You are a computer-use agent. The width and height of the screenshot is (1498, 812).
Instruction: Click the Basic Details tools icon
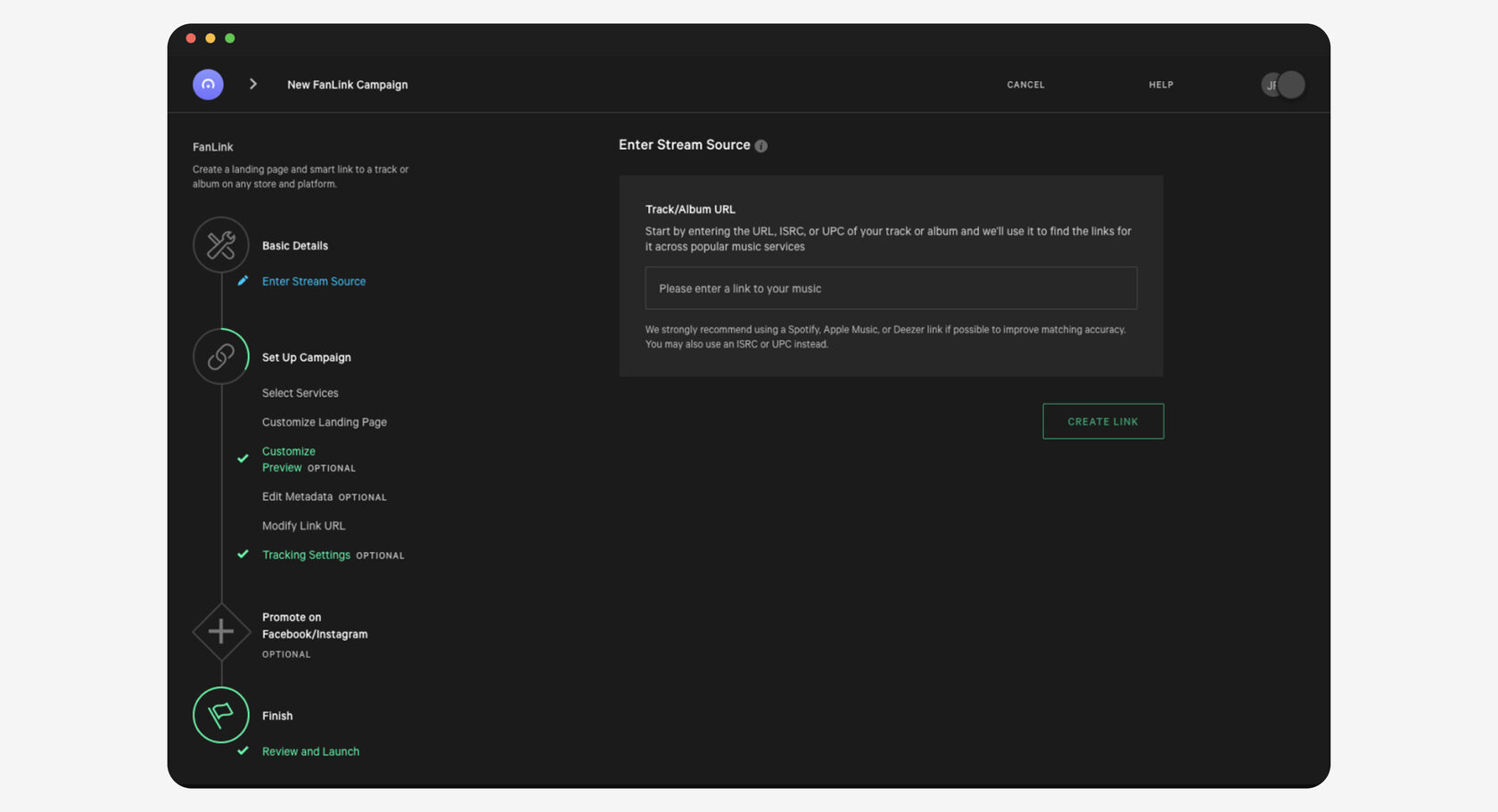(221, 245)
